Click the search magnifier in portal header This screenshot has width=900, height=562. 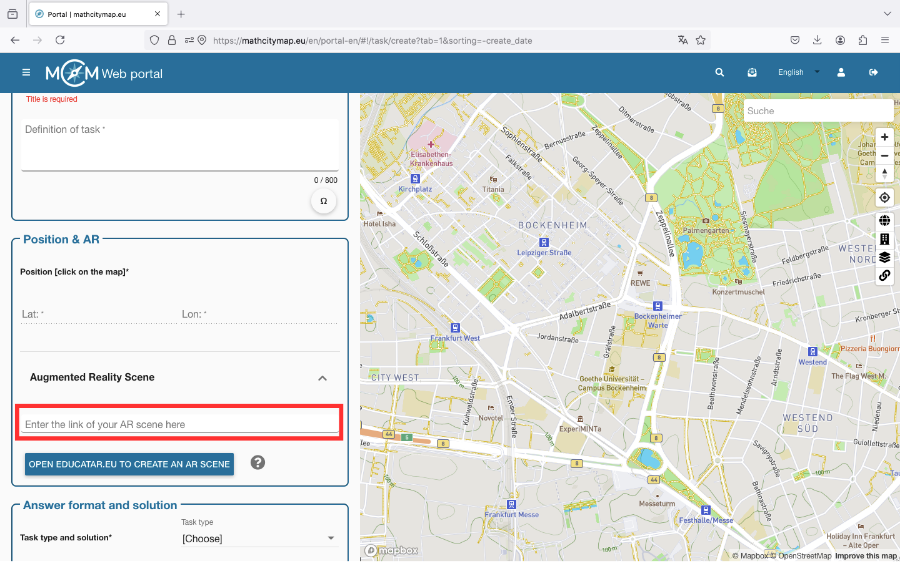pyautogui.click(x=719, y=73)
